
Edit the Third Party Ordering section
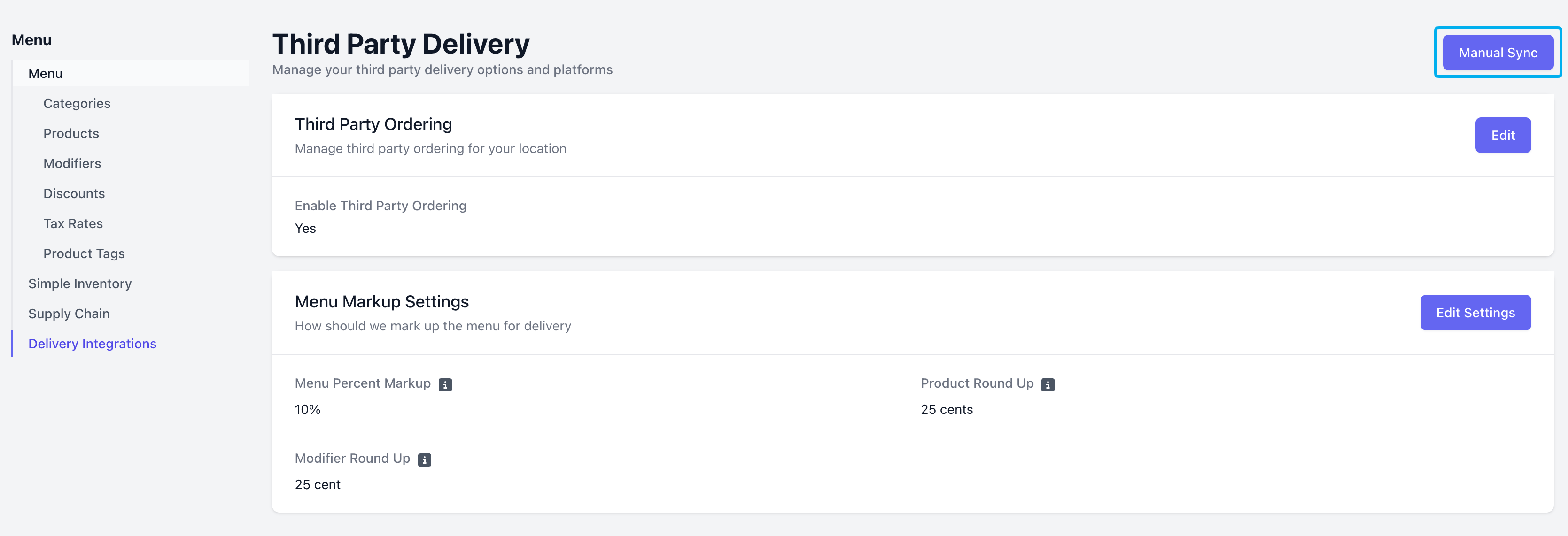click(1503, 135)
